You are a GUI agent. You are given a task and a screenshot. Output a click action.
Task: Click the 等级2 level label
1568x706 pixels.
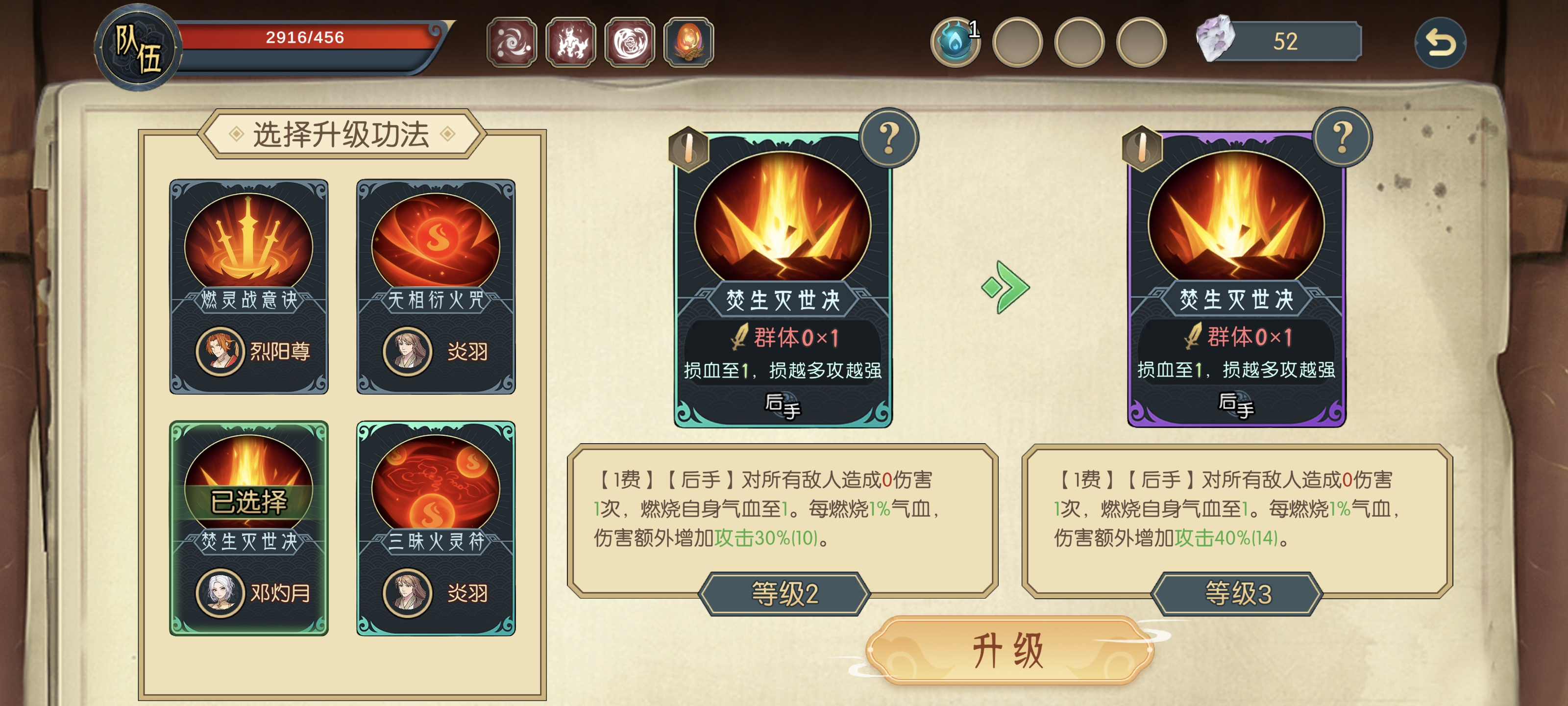coord(784,593)
